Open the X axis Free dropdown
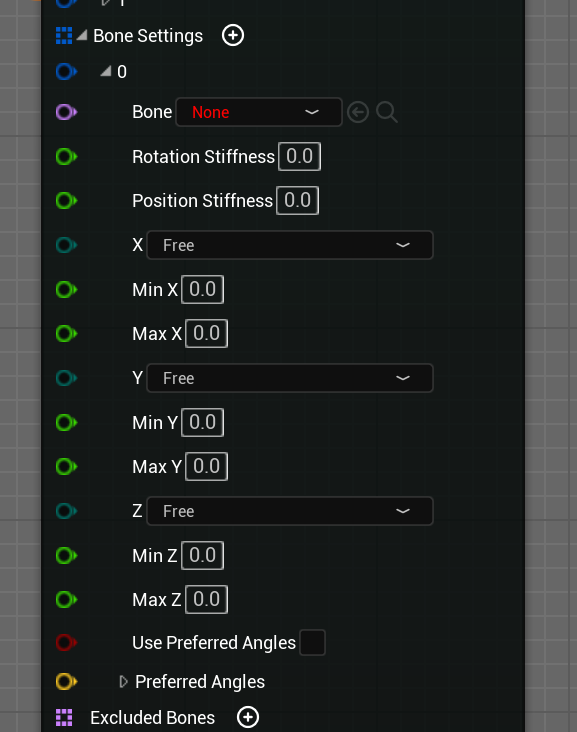The image size is (577, 732). pyautogui.click(x=290, y=245)
